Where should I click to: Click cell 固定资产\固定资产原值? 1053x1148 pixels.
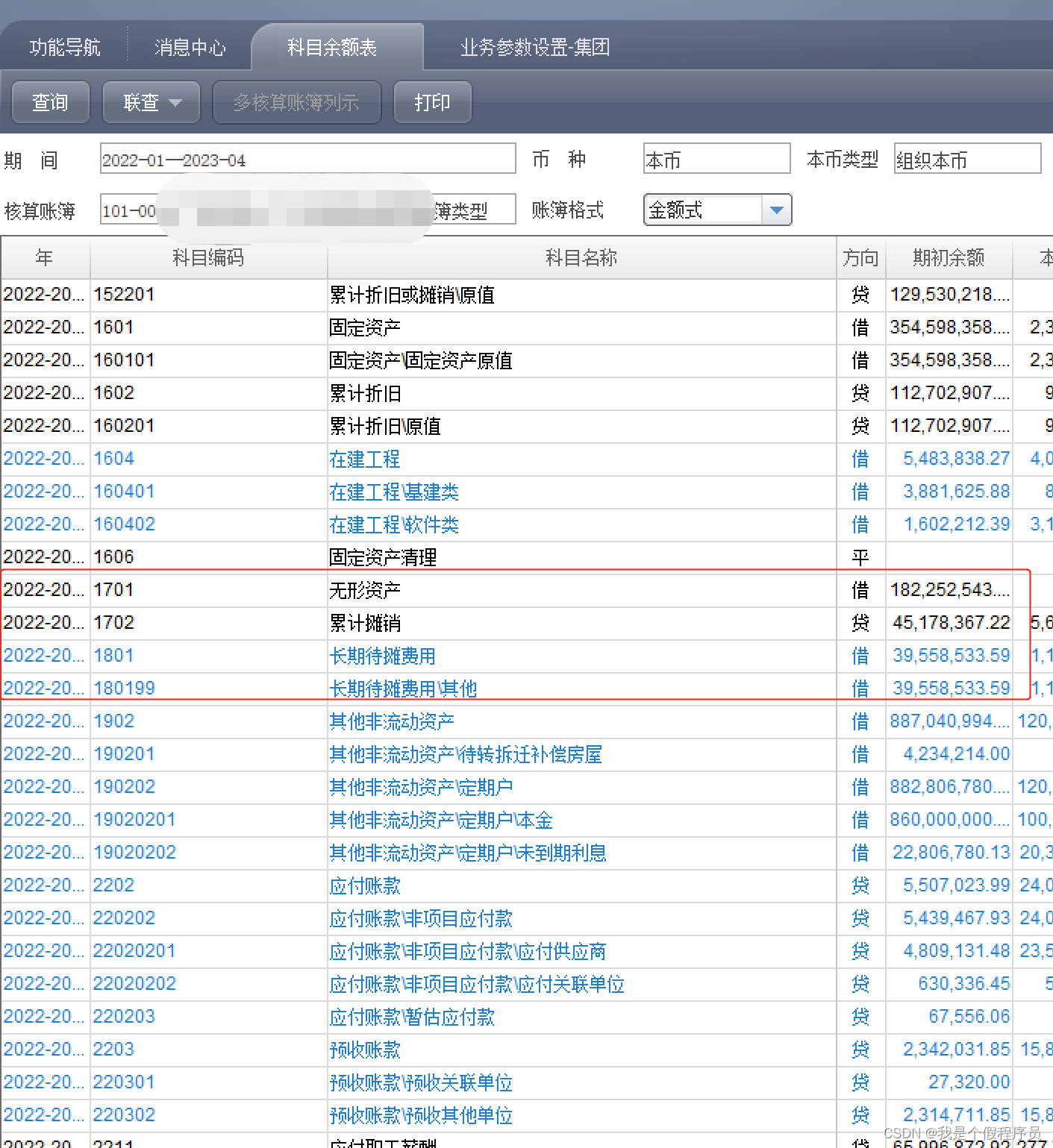tap(421, 361)
